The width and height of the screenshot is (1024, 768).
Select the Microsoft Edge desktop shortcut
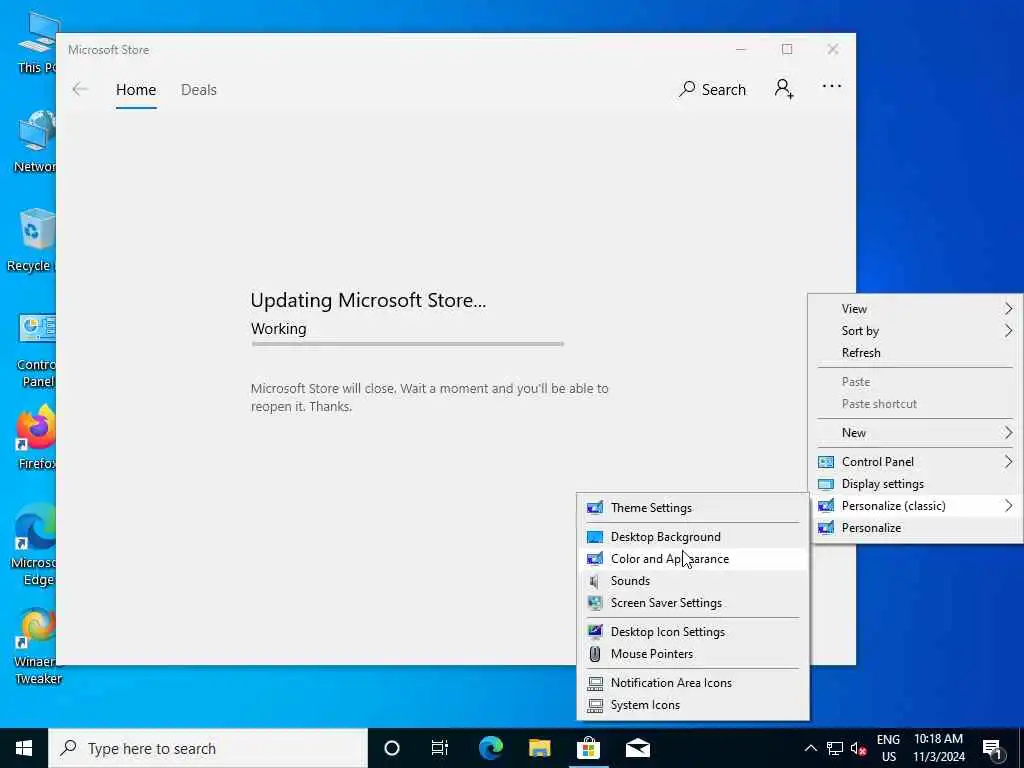pos(34,545)
